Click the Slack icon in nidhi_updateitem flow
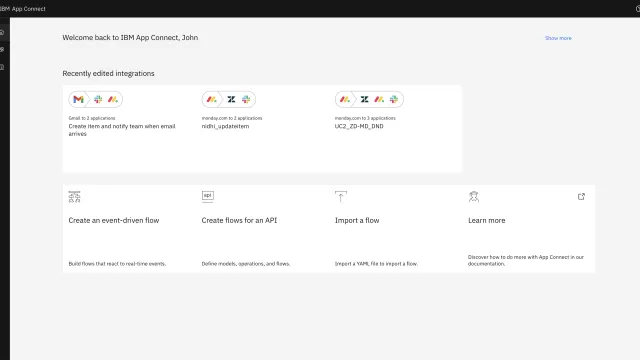Screen dimensions: 640x360 click(246, 99)
